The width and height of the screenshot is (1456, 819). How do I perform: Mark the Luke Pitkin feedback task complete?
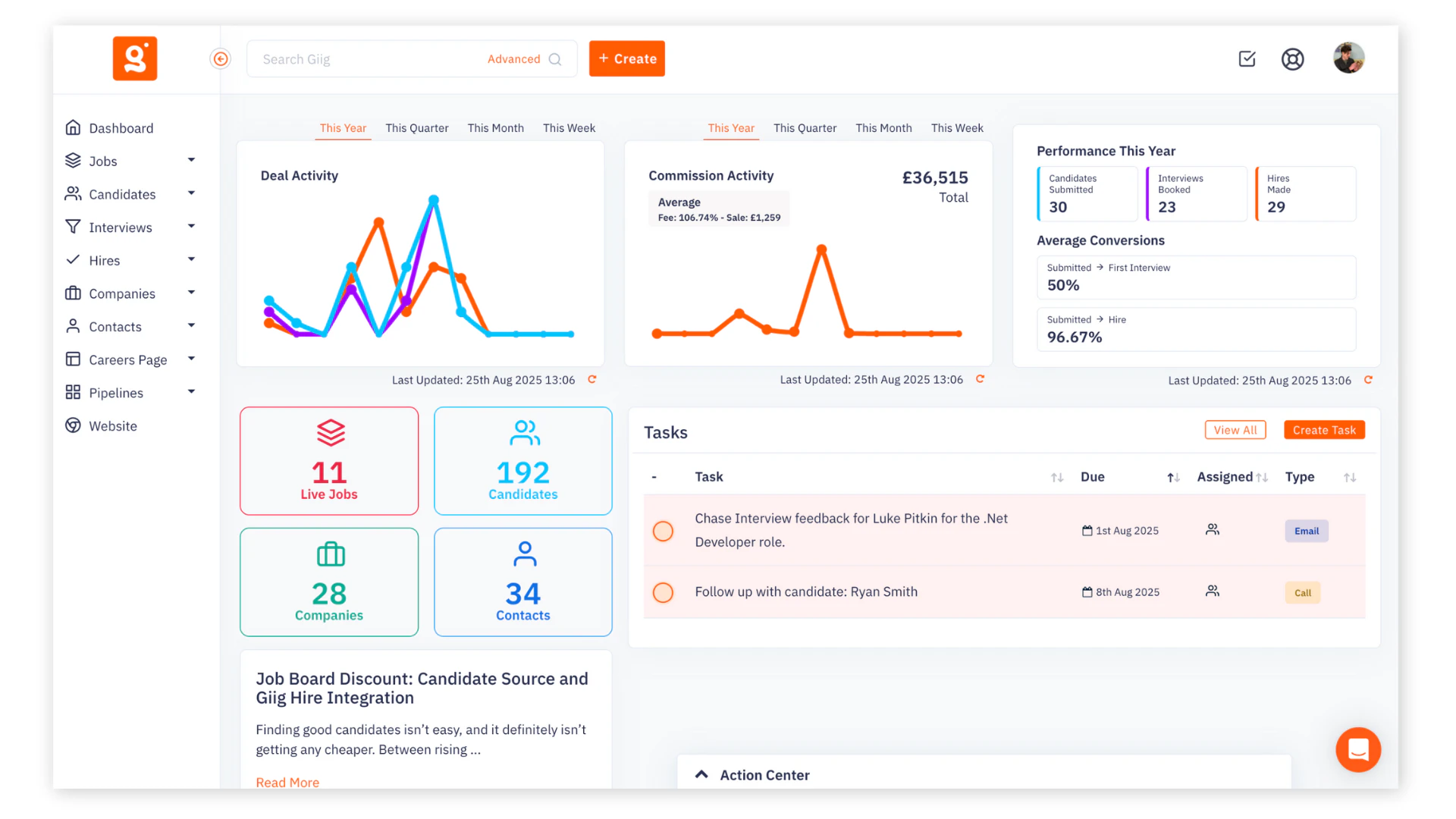[663, 531]
